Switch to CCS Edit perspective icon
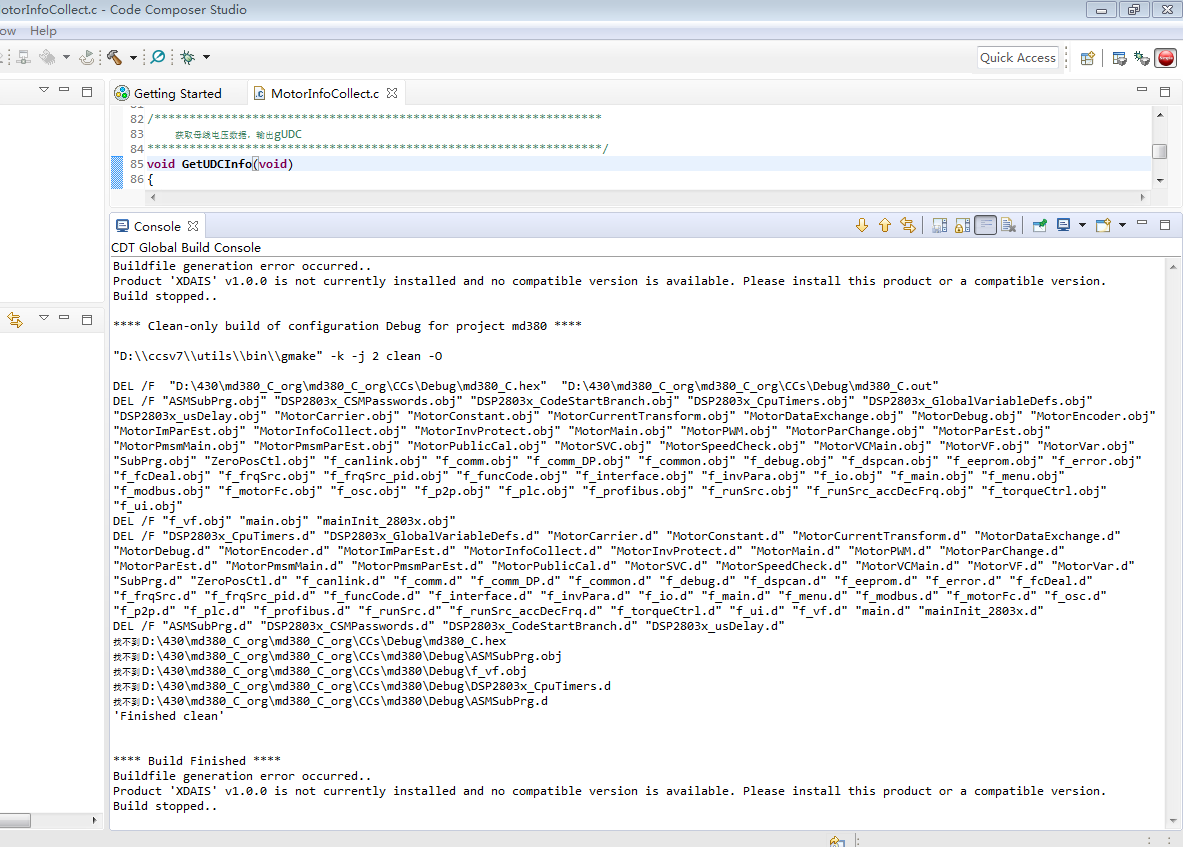1183x847 pixels. tap(1120, 58)
